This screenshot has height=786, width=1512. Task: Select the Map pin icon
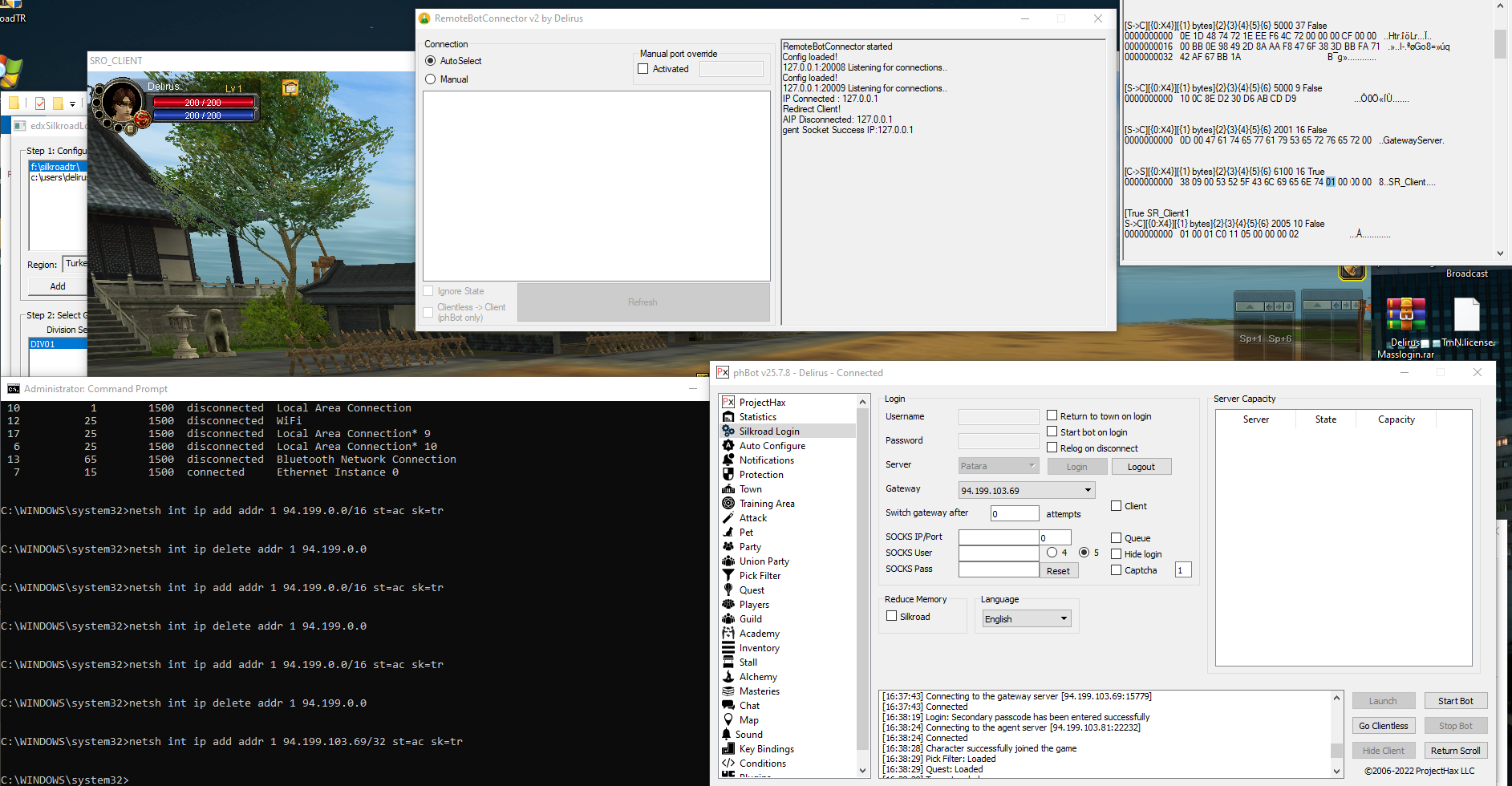[728, 720]
